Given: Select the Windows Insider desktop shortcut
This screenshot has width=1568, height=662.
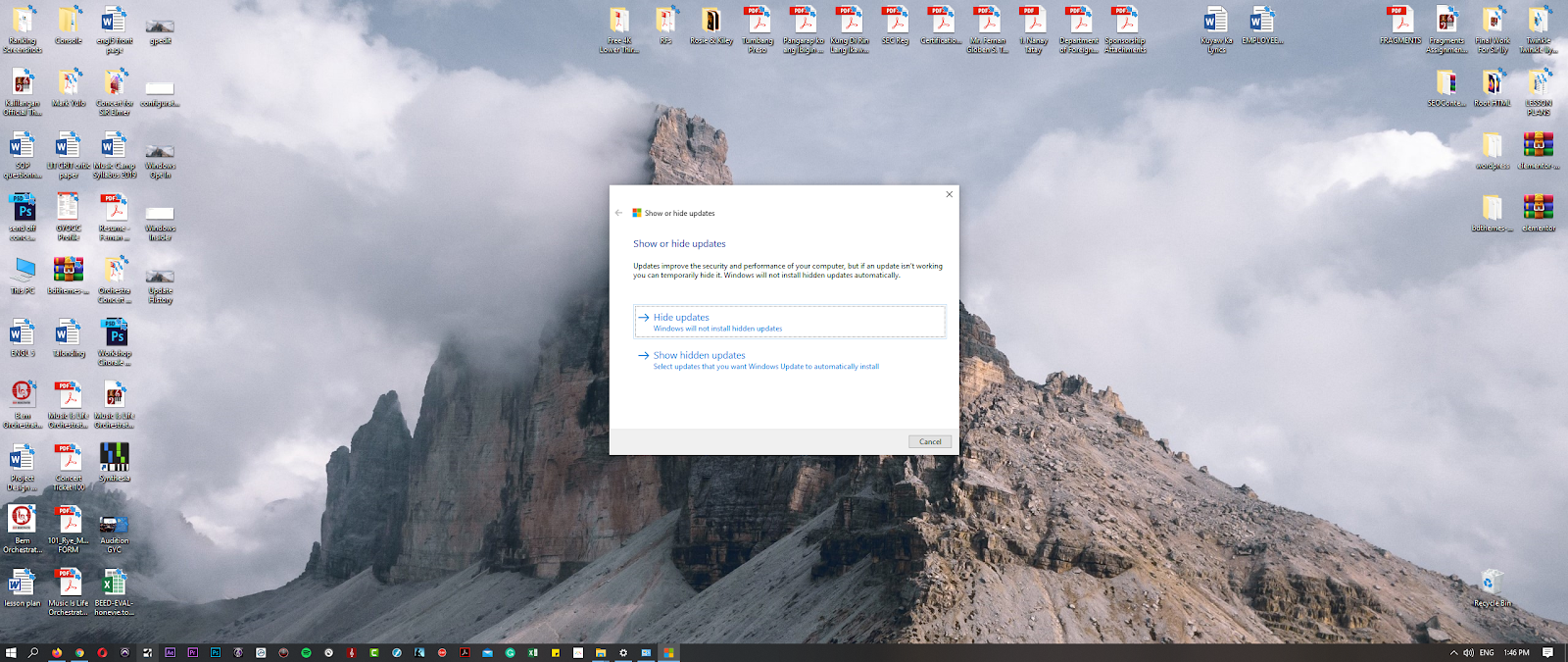Looking at the screenshot, I should pos(160,222).
